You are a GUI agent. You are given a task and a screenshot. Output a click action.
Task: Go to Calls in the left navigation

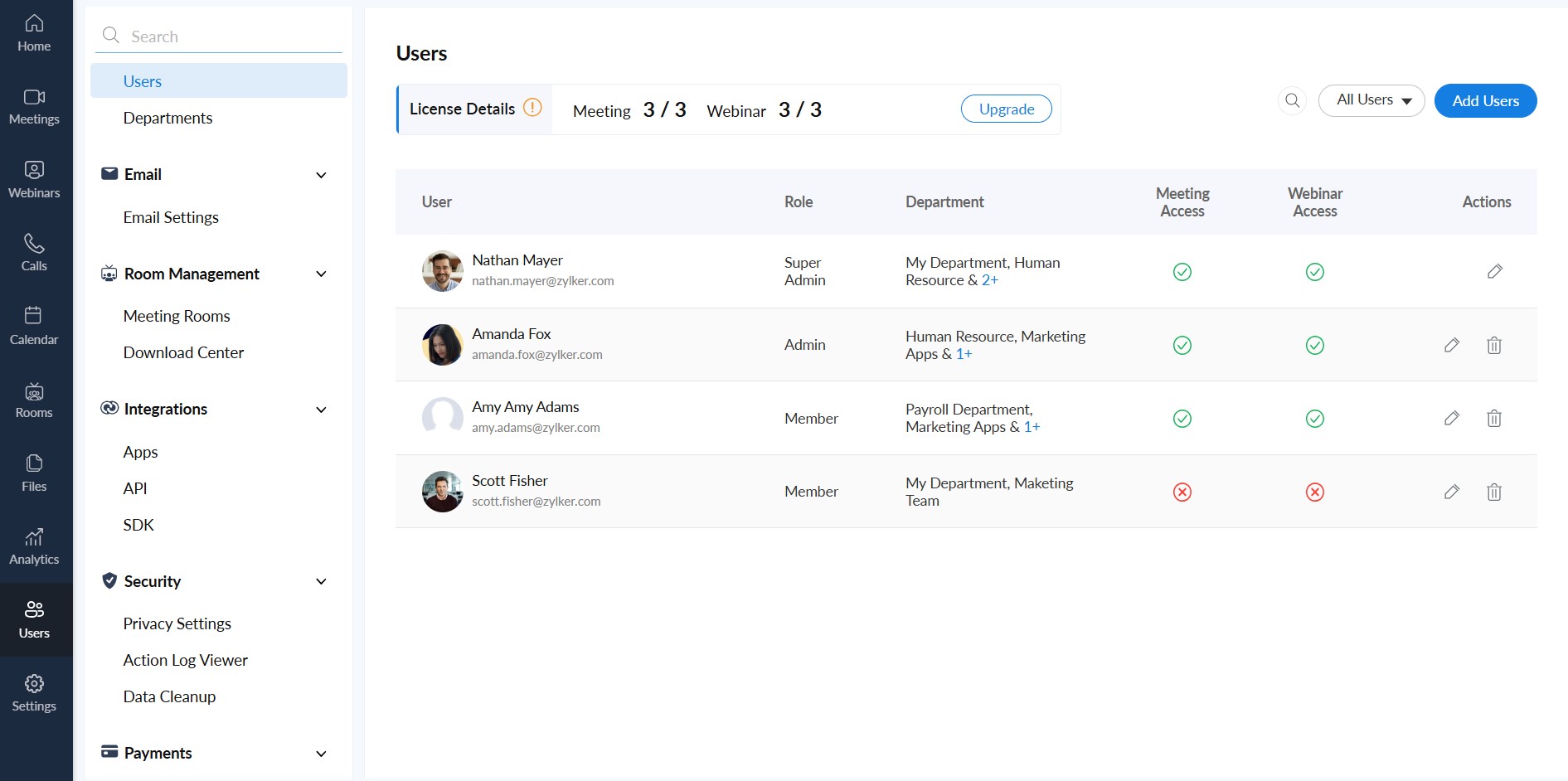coord(34,253)
